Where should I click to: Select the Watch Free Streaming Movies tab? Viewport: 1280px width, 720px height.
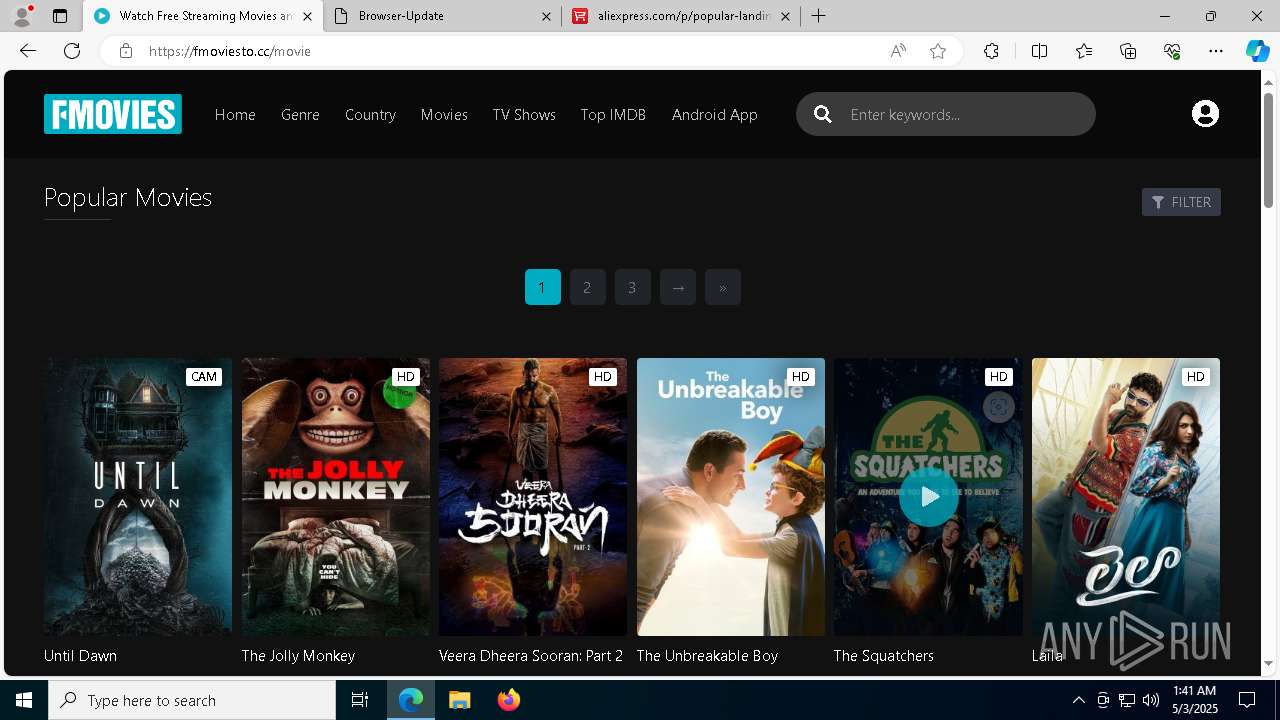pyautogui.click(x=203, y=16)
